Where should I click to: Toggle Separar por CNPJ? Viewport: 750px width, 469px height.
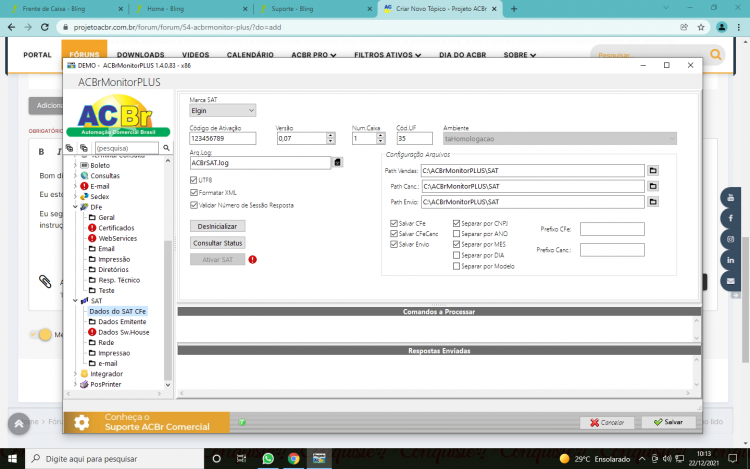[x=456, y=223]
